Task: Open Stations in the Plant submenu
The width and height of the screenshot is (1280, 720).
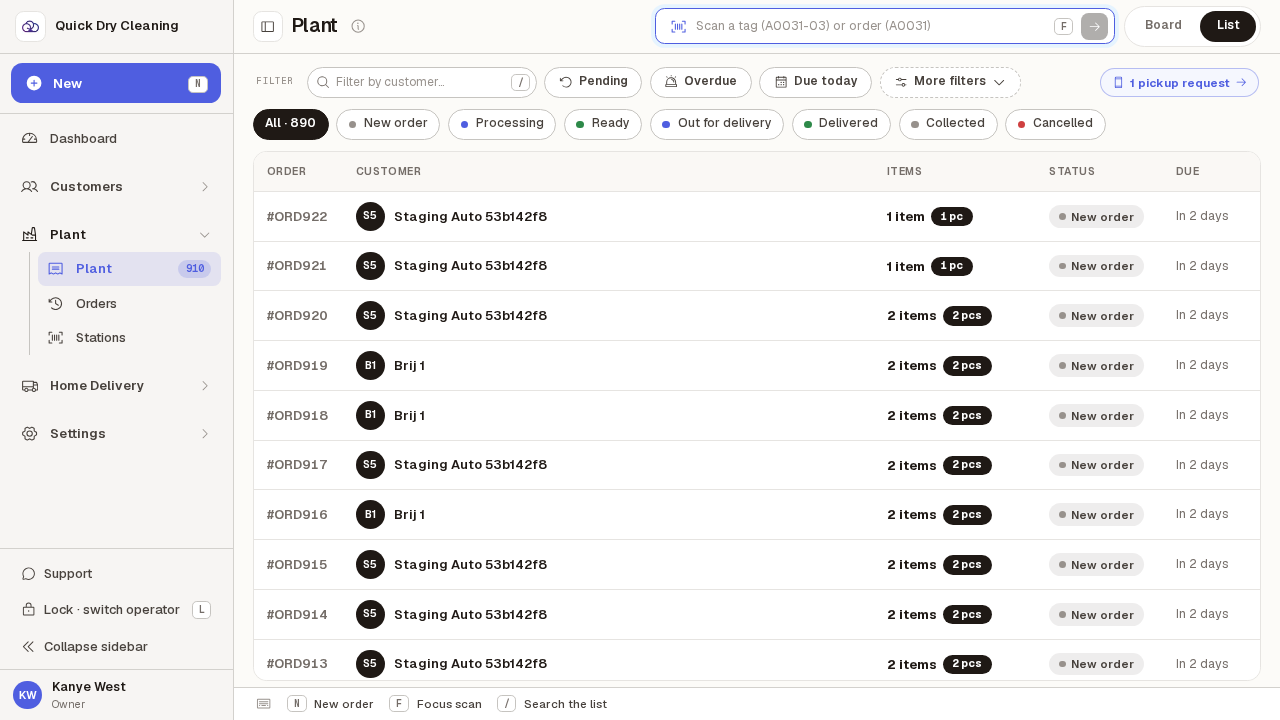Action: pos(129,338)
